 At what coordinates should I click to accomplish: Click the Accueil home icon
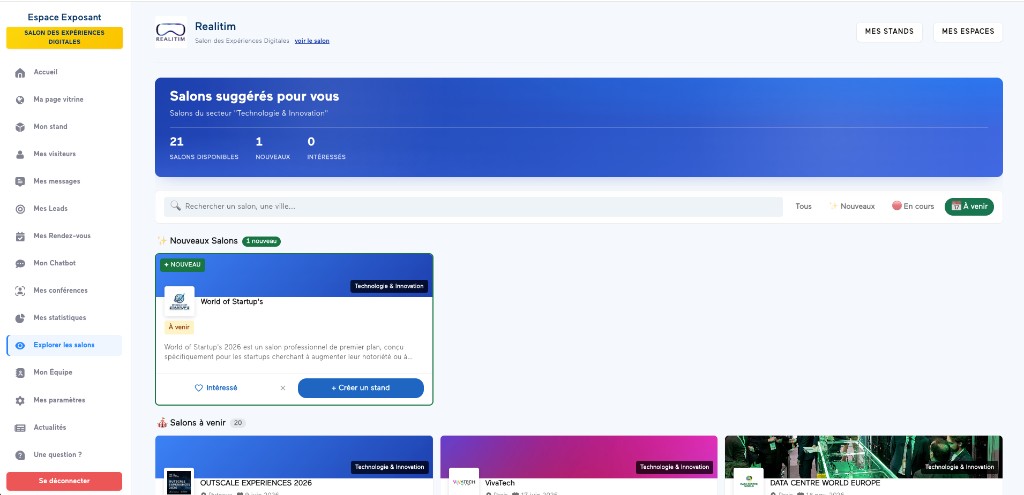click(20, 72)
